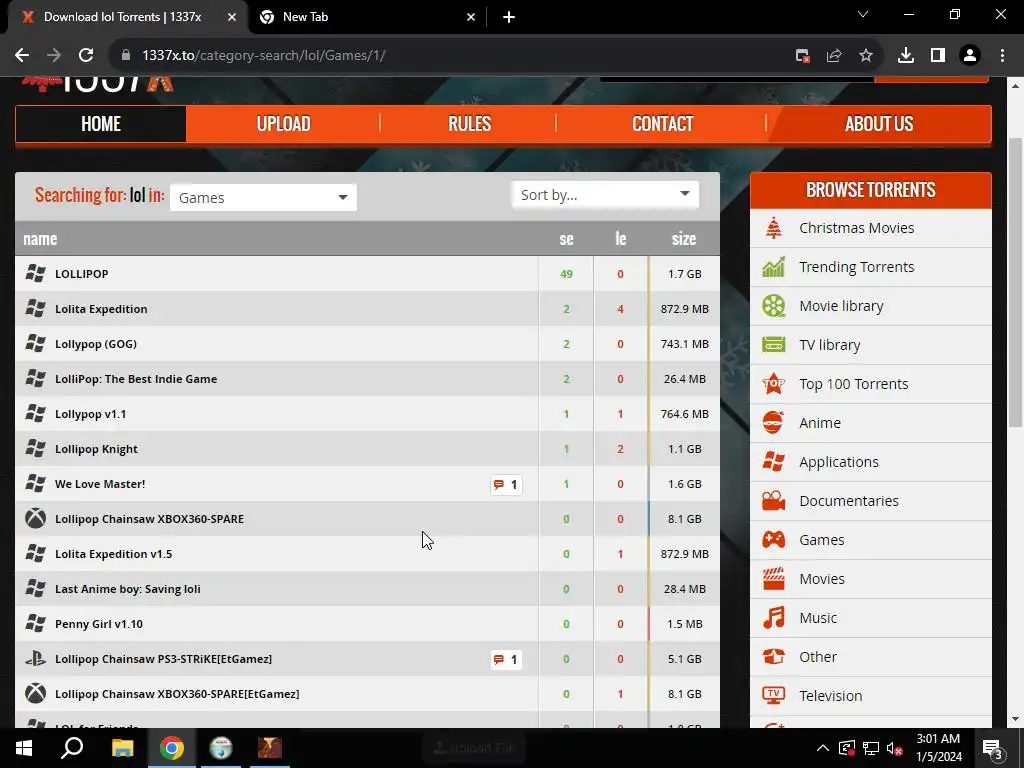
Task: Click the Music note icon
Action: (x=774, y=618)
